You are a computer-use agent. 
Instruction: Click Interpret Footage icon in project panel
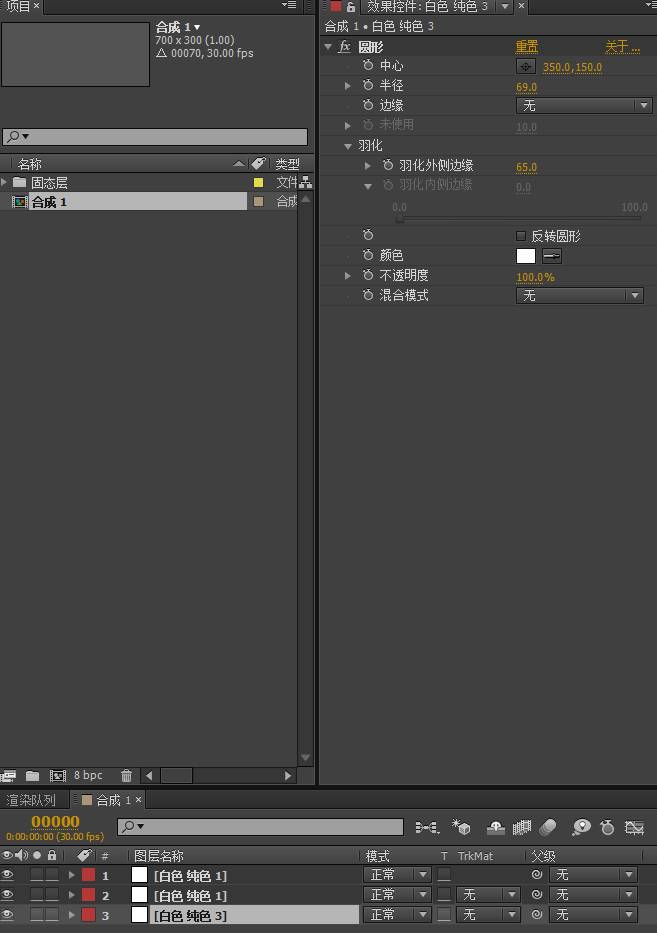tap(8, 776)
